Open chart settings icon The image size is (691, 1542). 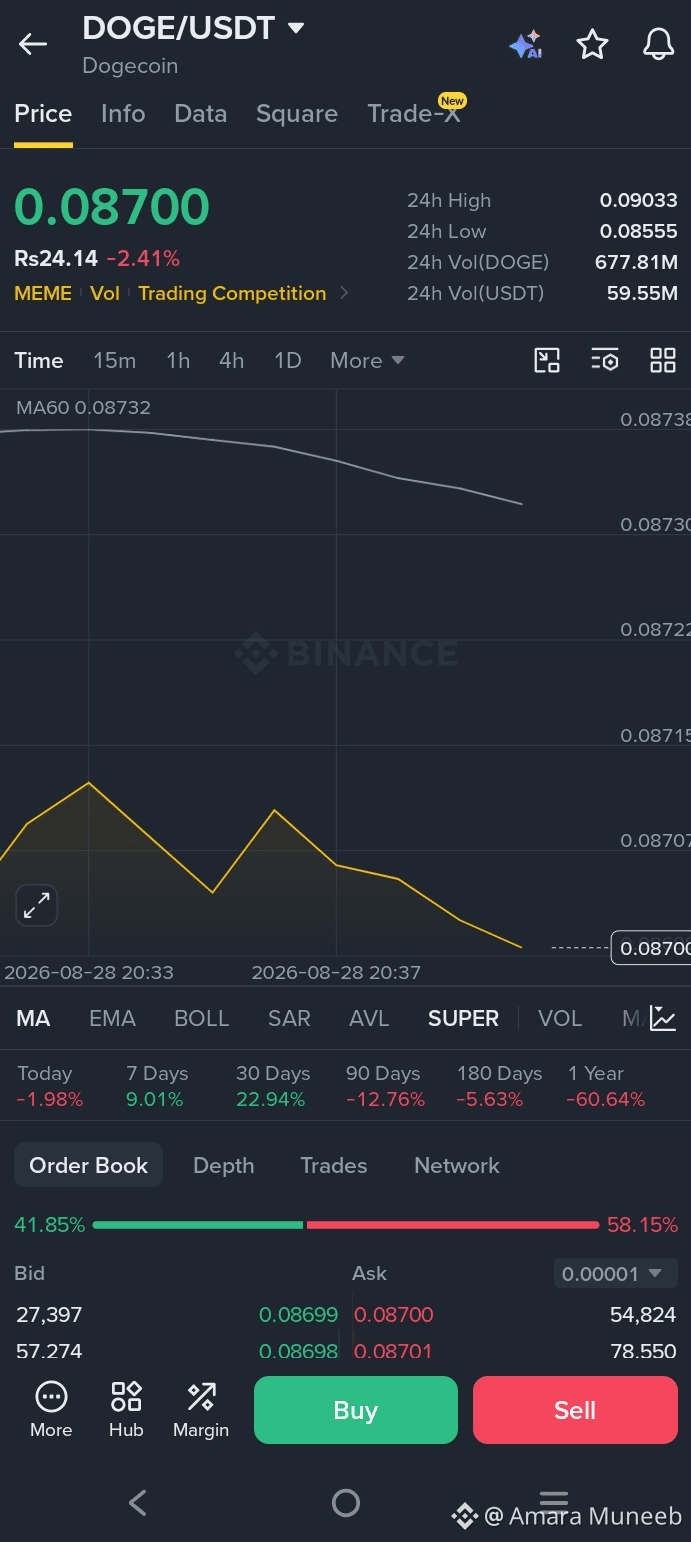(x=605, y=360)
